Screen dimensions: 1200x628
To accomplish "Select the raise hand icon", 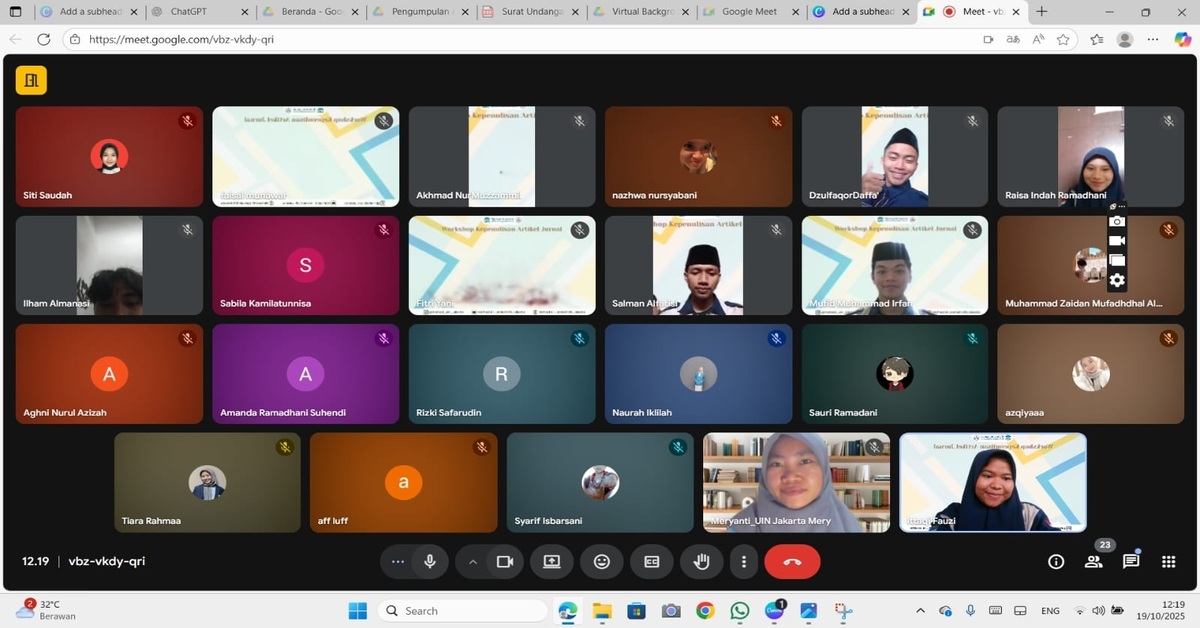I will click(x=702, y=562).
